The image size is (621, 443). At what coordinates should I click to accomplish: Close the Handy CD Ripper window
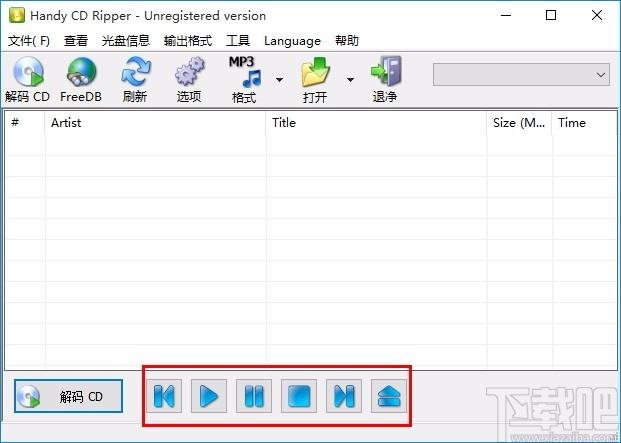tap(597, 15)
